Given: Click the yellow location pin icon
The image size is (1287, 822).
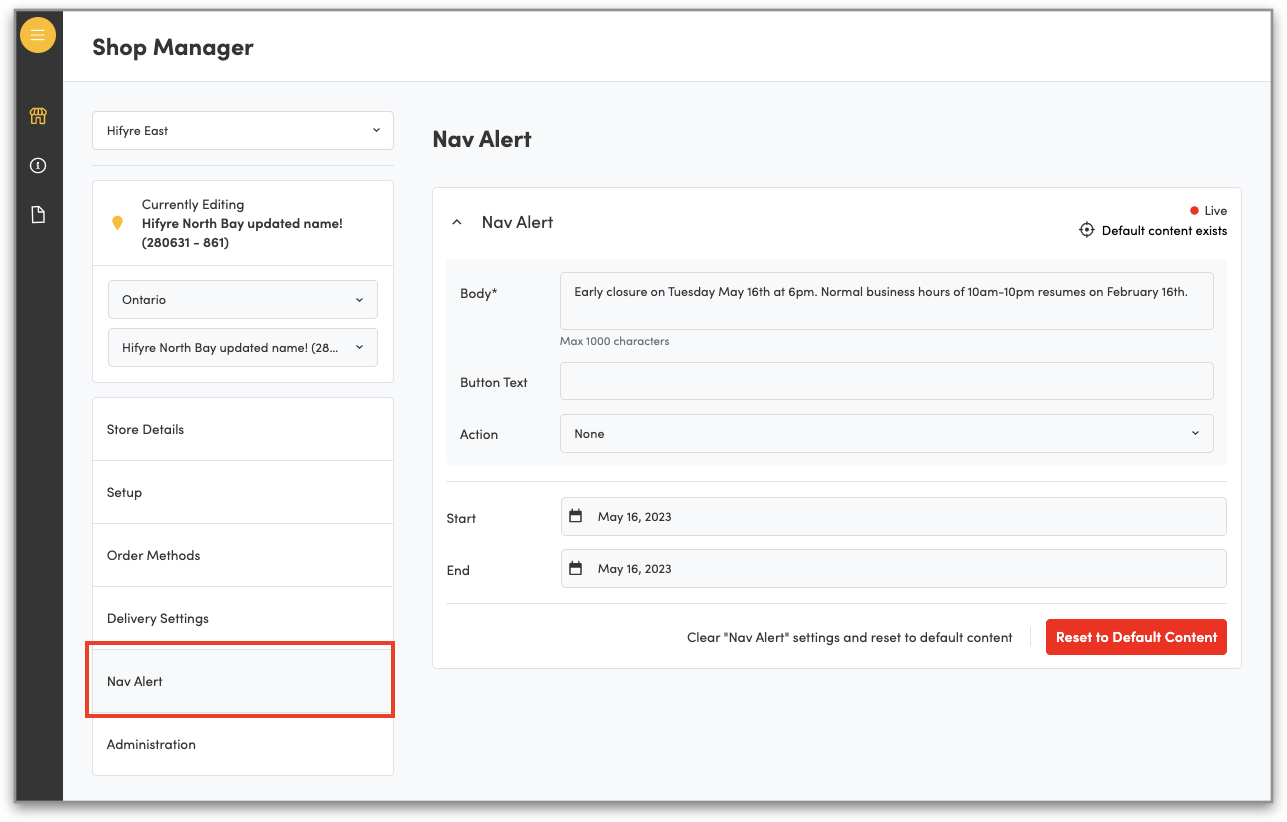Looking at the screenshot, I should (x=117, y=223).
